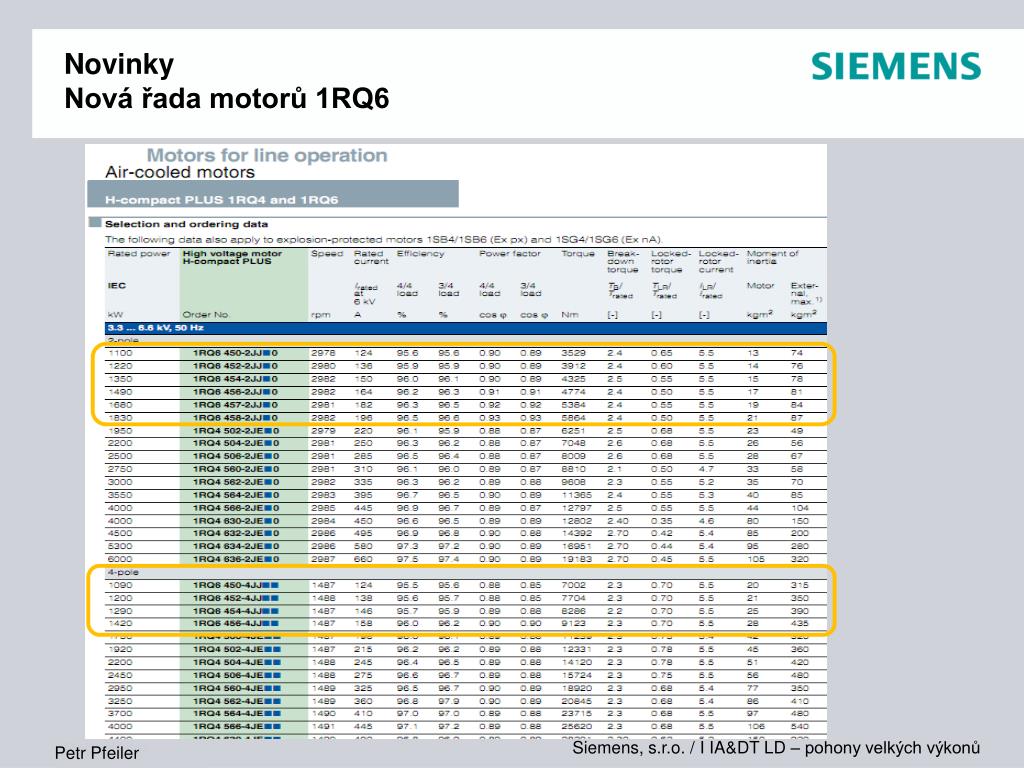Viewport: 1024px width, 768px height.
Task: Click the sentence starting "The following data also apply"
Action: (x=384, y=240)
